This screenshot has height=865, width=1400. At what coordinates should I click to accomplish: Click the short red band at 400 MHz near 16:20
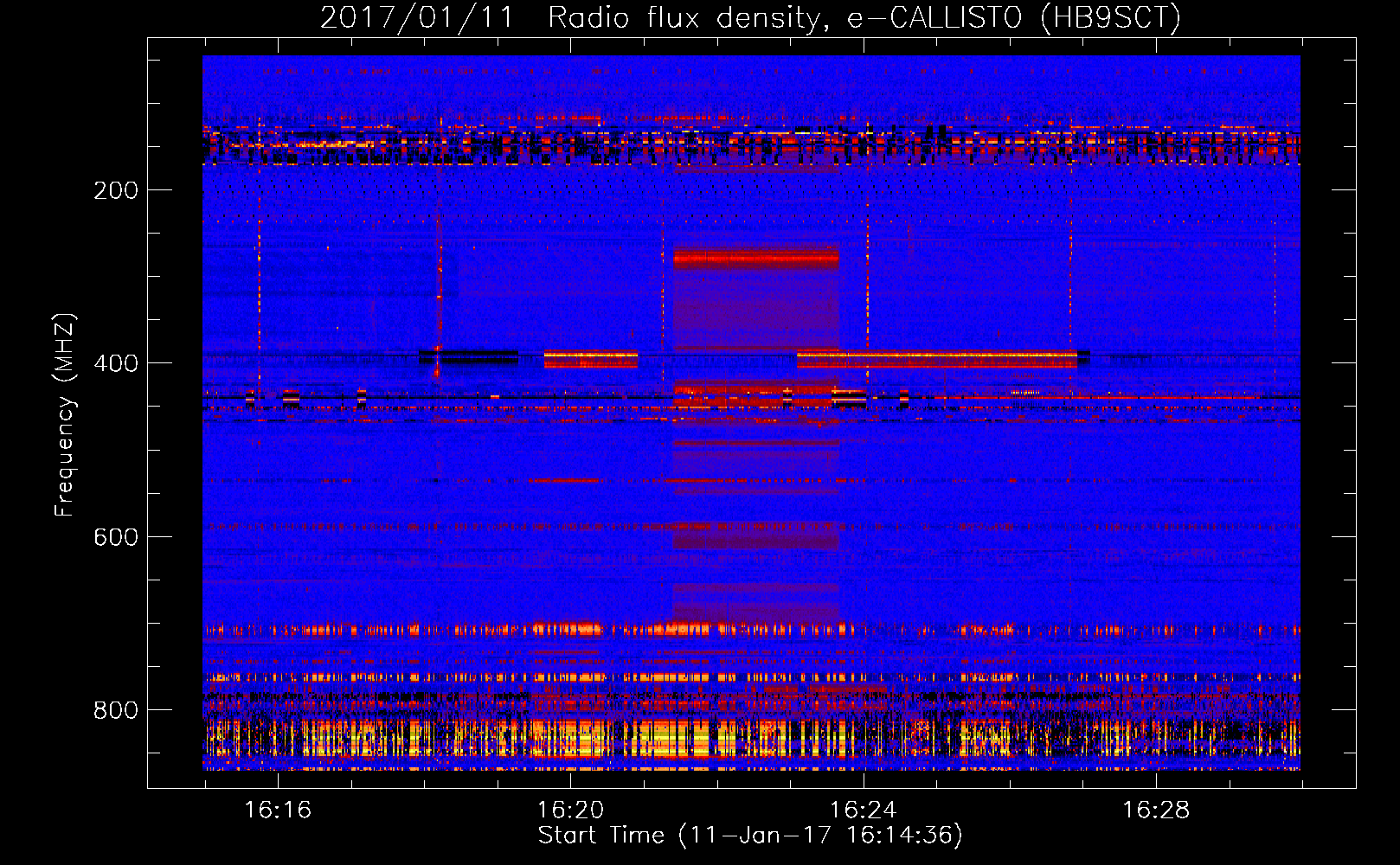click(x=591, y=359)
